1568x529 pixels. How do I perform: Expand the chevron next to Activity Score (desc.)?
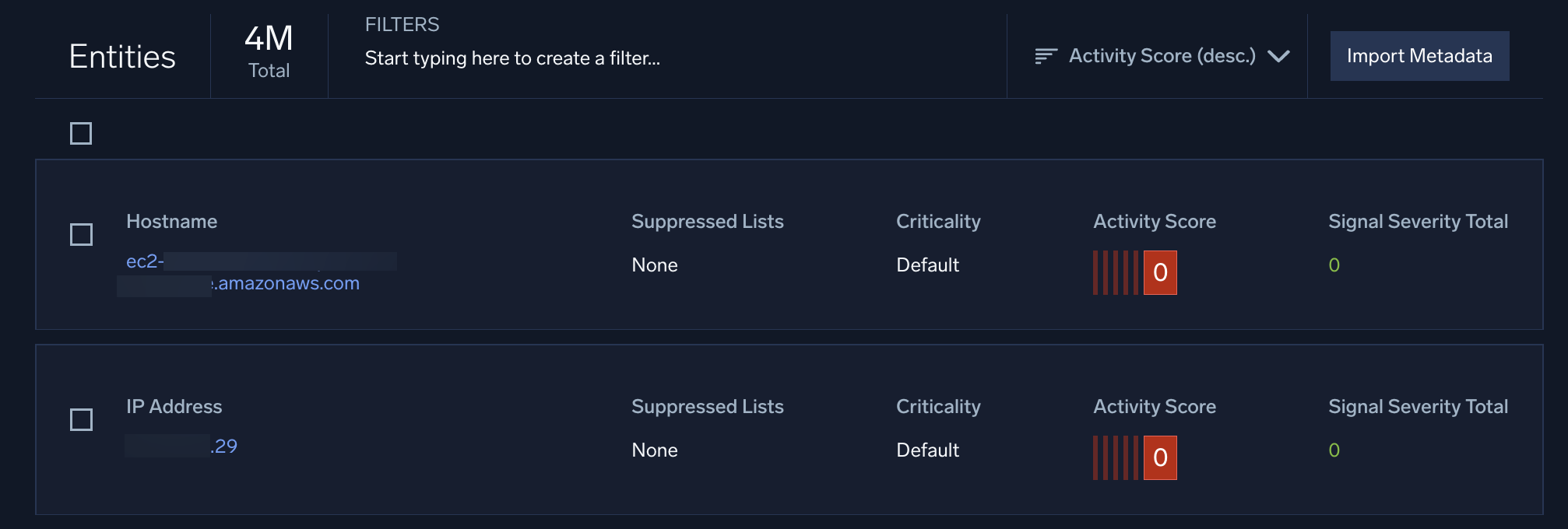[x=1280, y=56]
